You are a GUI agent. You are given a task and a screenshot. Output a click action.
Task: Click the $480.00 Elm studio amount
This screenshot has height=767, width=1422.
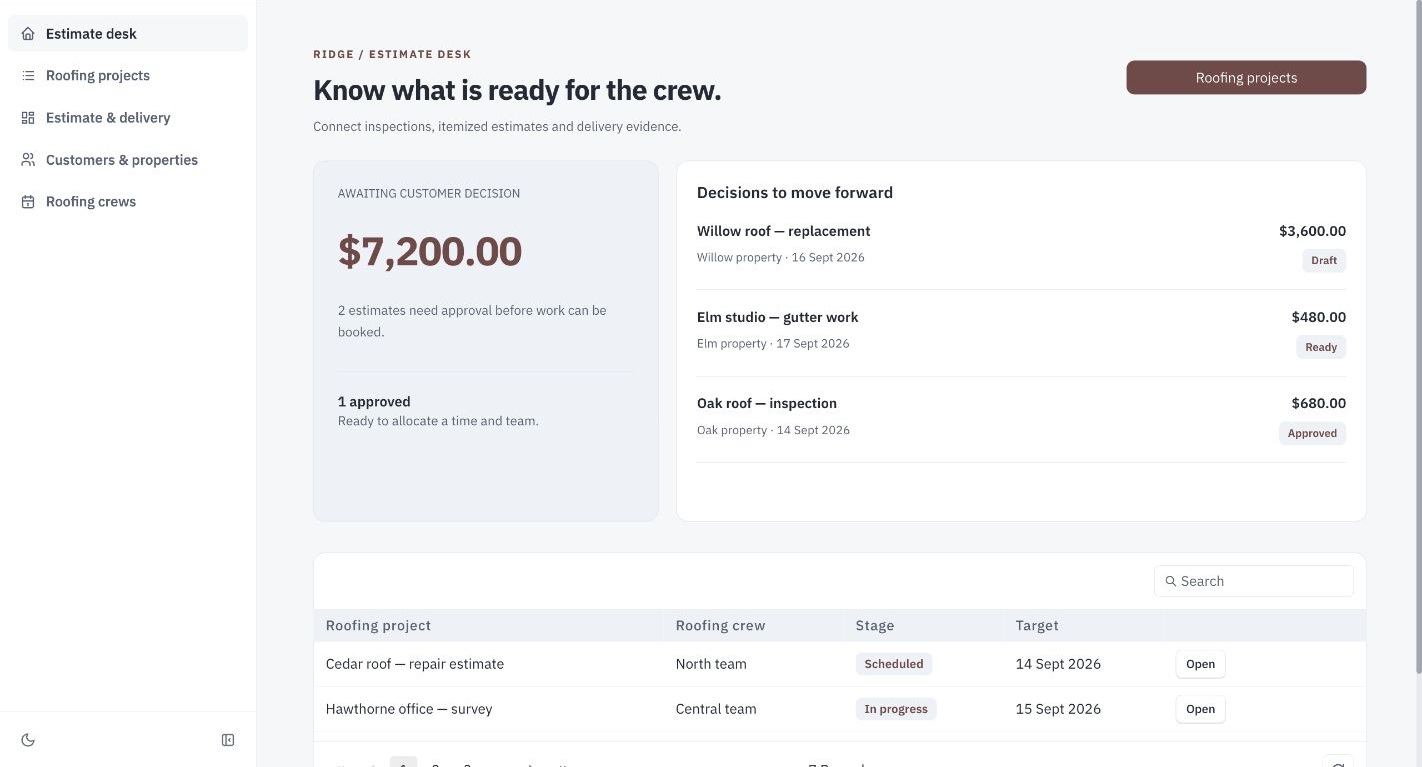point(1319,317)
